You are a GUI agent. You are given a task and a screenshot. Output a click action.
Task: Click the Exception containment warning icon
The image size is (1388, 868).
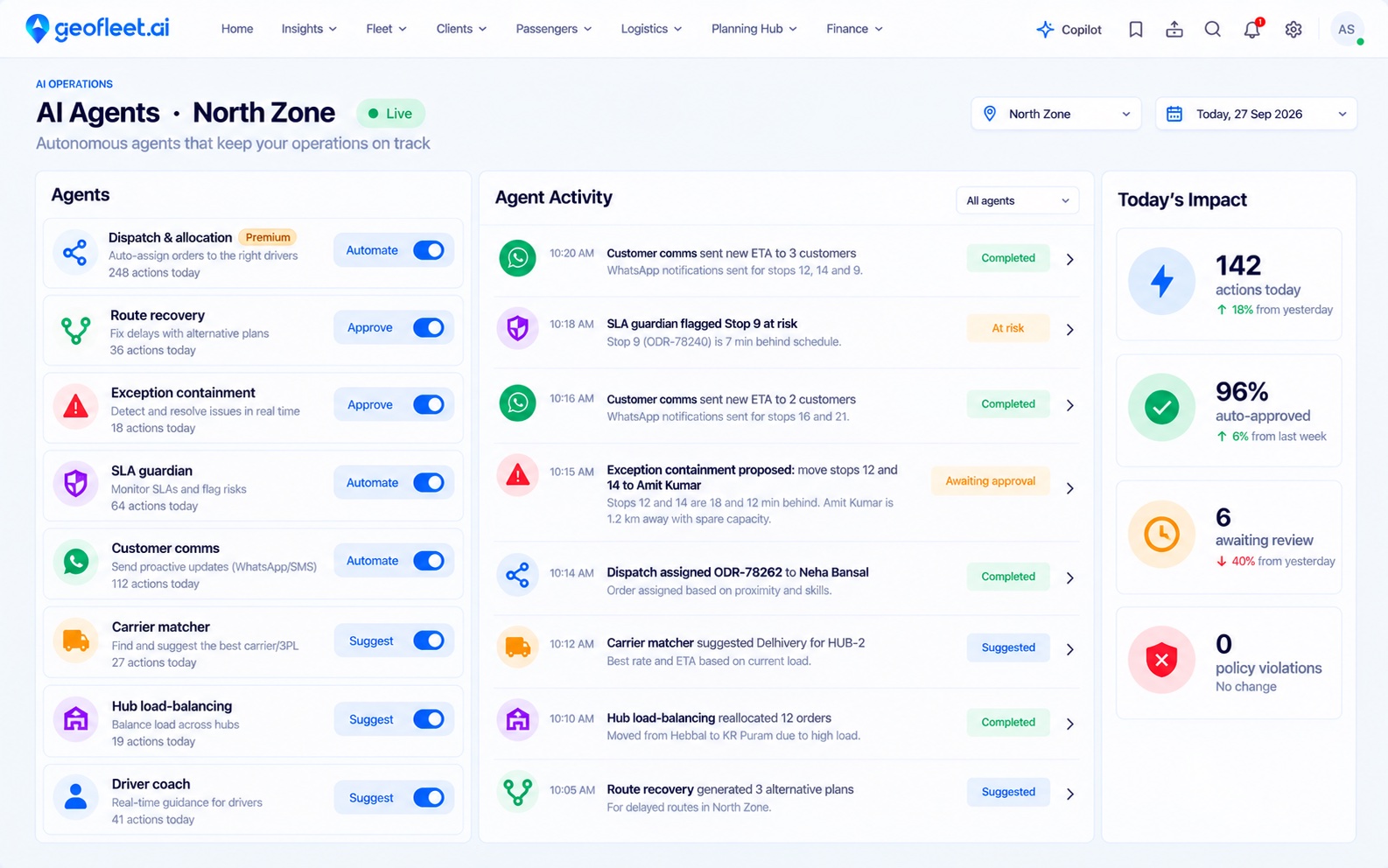(75, 407)
